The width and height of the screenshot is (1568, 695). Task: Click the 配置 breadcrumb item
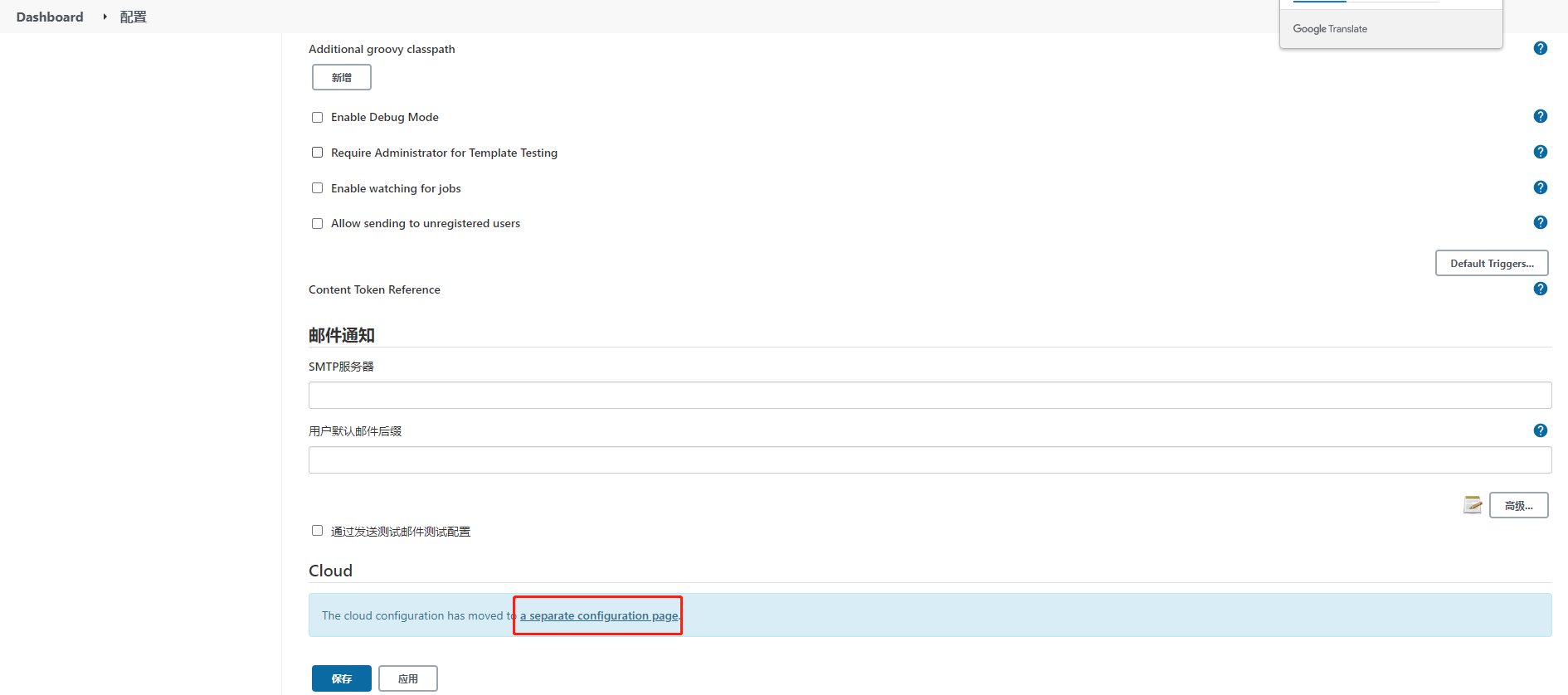[x=133, y=17]
